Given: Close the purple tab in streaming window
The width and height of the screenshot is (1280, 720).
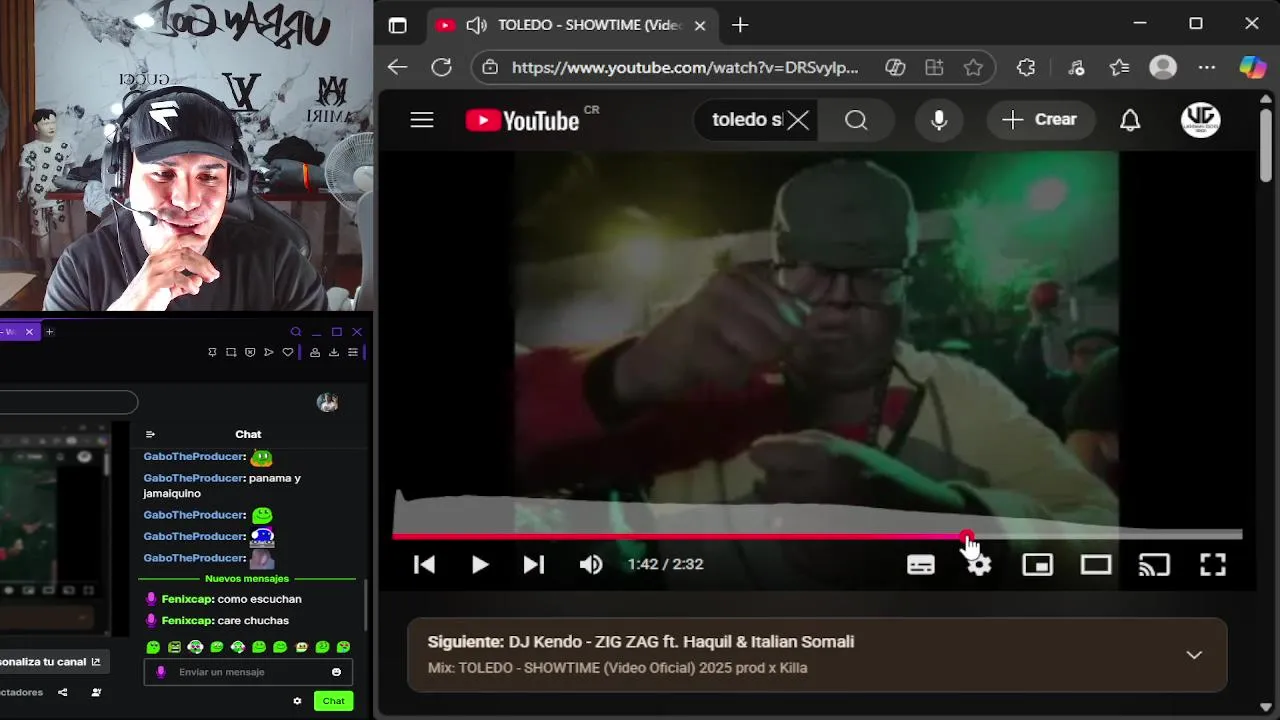Looking at the screenshot, I should pos(29,332).
